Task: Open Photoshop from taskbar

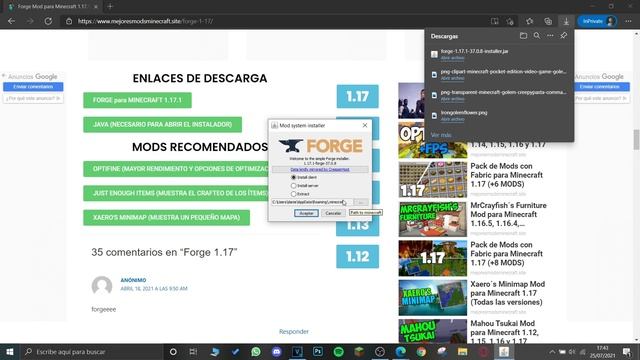Action: point(318,352)
